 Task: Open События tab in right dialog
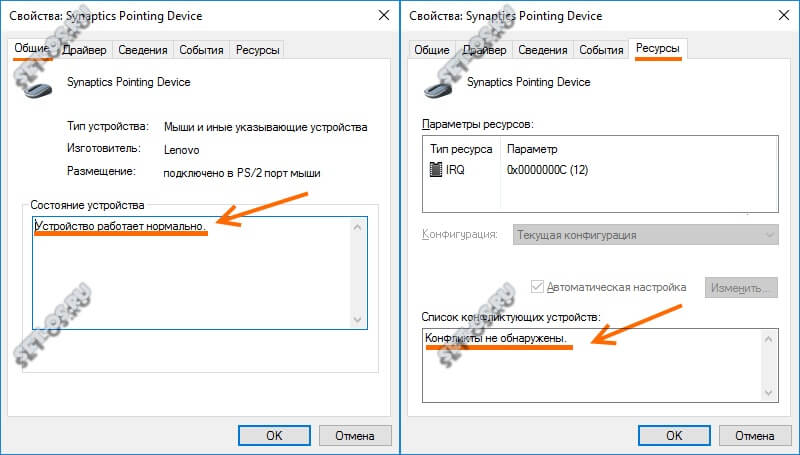point(601,50)
